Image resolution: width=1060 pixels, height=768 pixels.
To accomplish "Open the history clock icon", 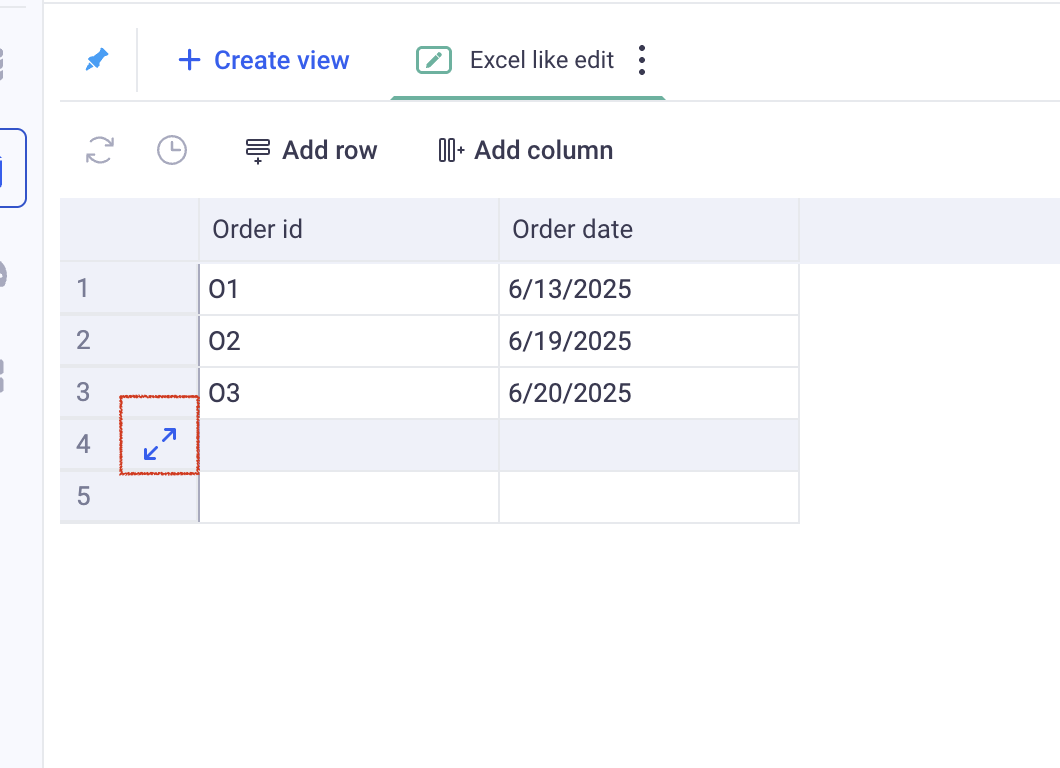I will click(x=172, y=151).
